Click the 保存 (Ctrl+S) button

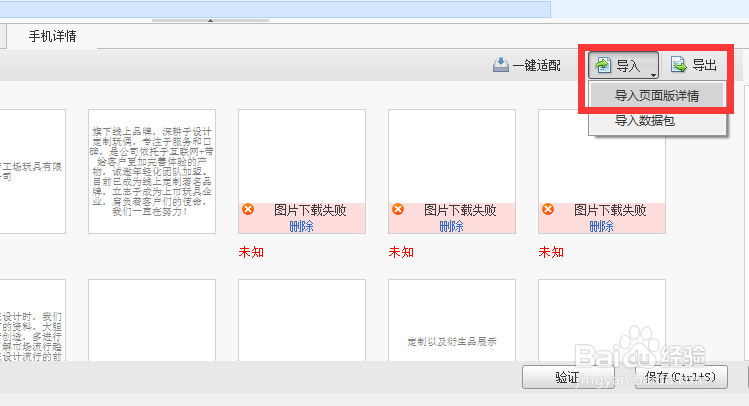pyautogui.click(x=681, y=377)
